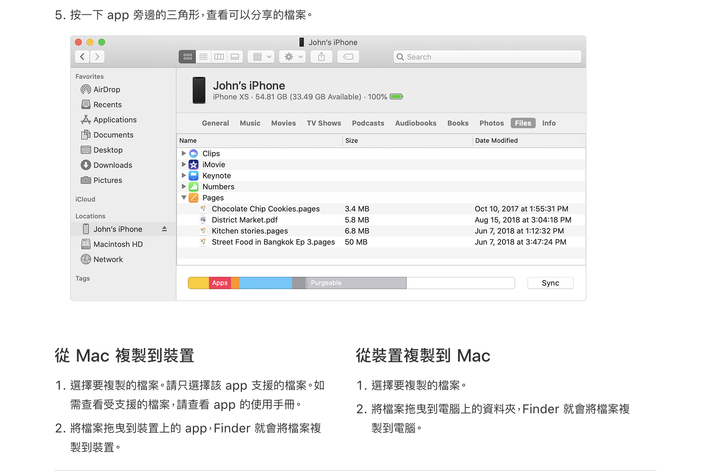The height and width of the screenshot is (476, 720).
Task: Collapse the Pages disclosure triangle
Action: [183, 198]
